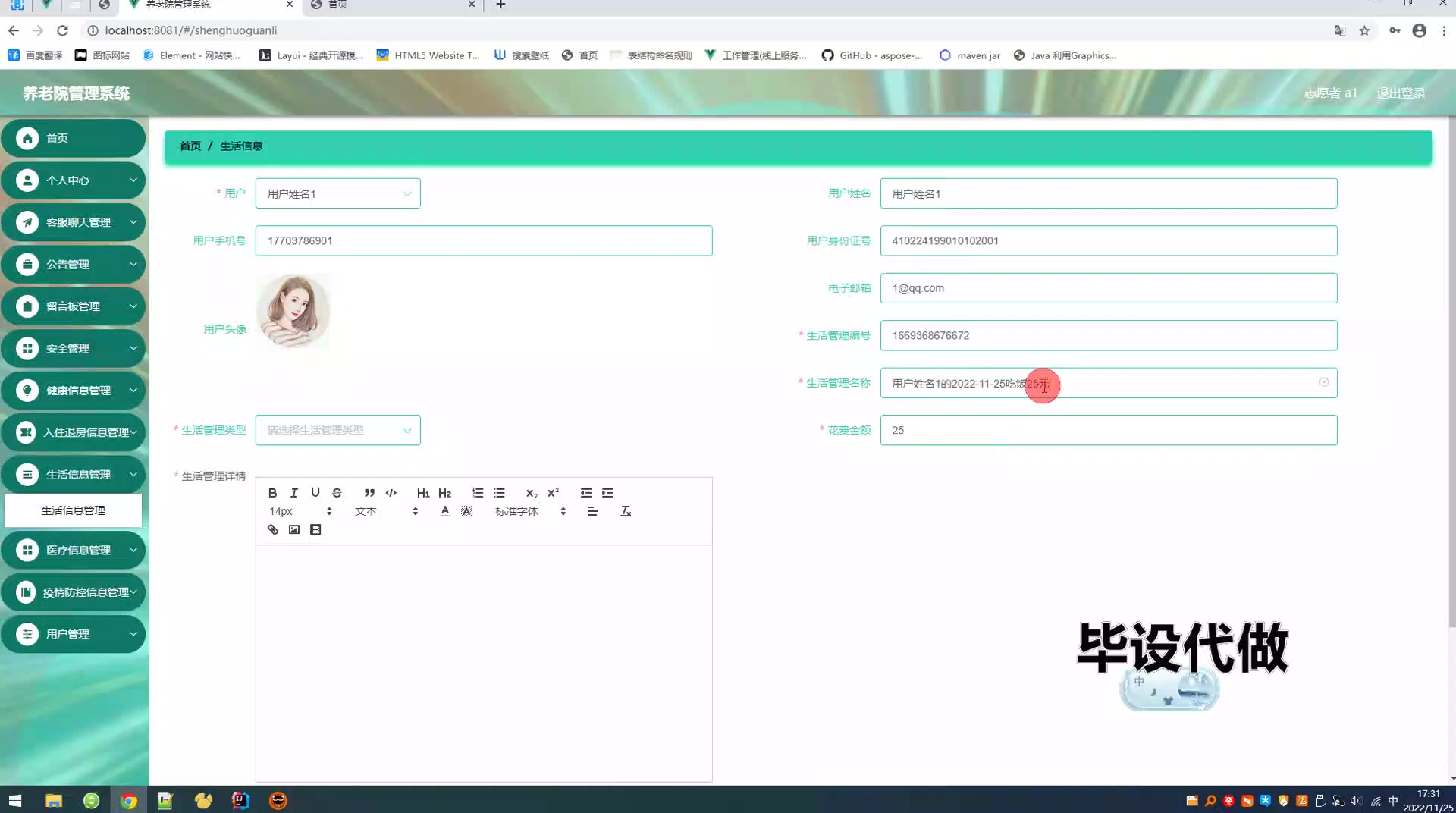
Task: Open IntelliJ IDEA from the taskbar
Action: click(x=240, y=800)
